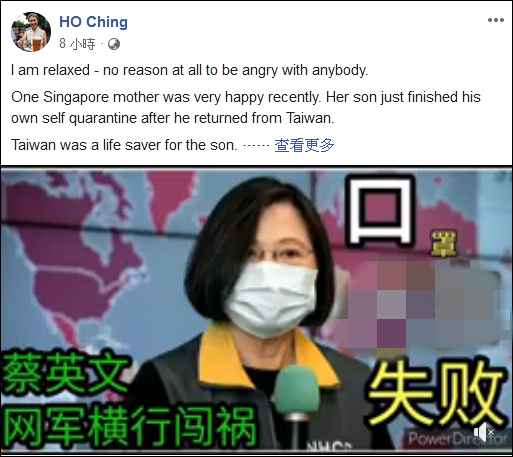
Task: Click the small yellow 罩 character overlay
Action: point(444,244)
